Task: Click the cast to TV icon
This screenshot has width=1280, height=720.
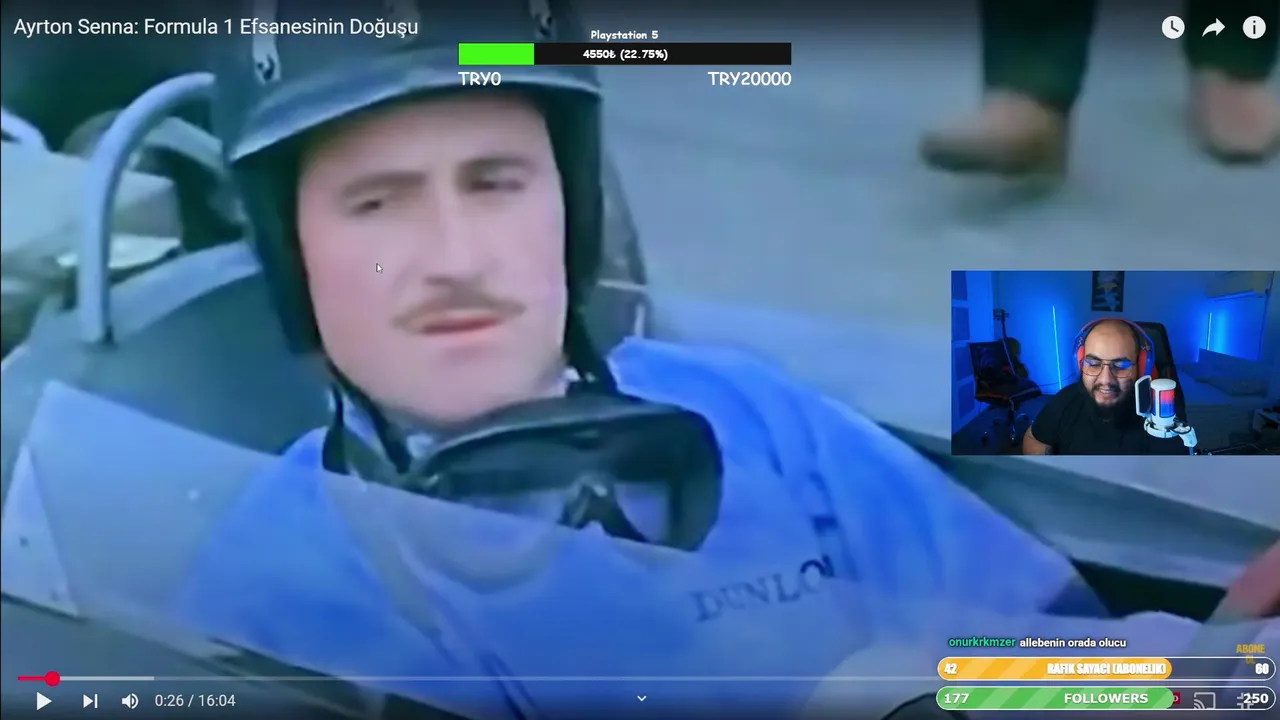Action: click(1205, 701)
